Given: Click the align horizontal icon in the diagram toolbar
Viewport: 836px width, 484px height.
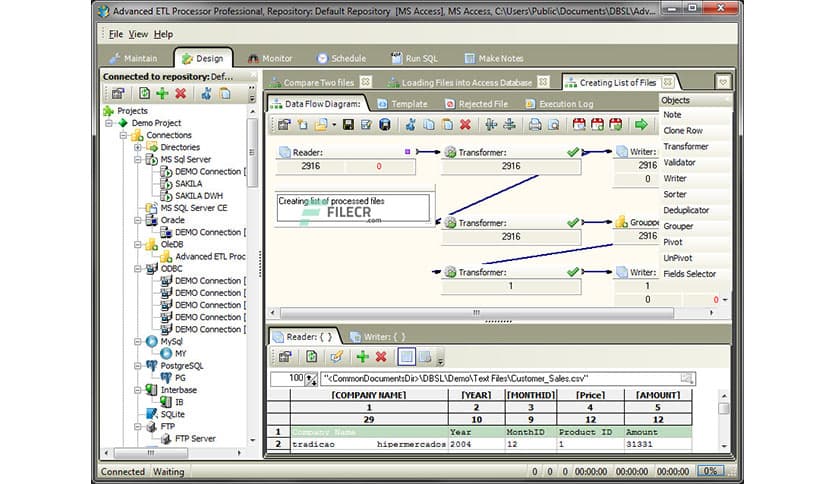Looking at the screenshot, I should (509, 125).
